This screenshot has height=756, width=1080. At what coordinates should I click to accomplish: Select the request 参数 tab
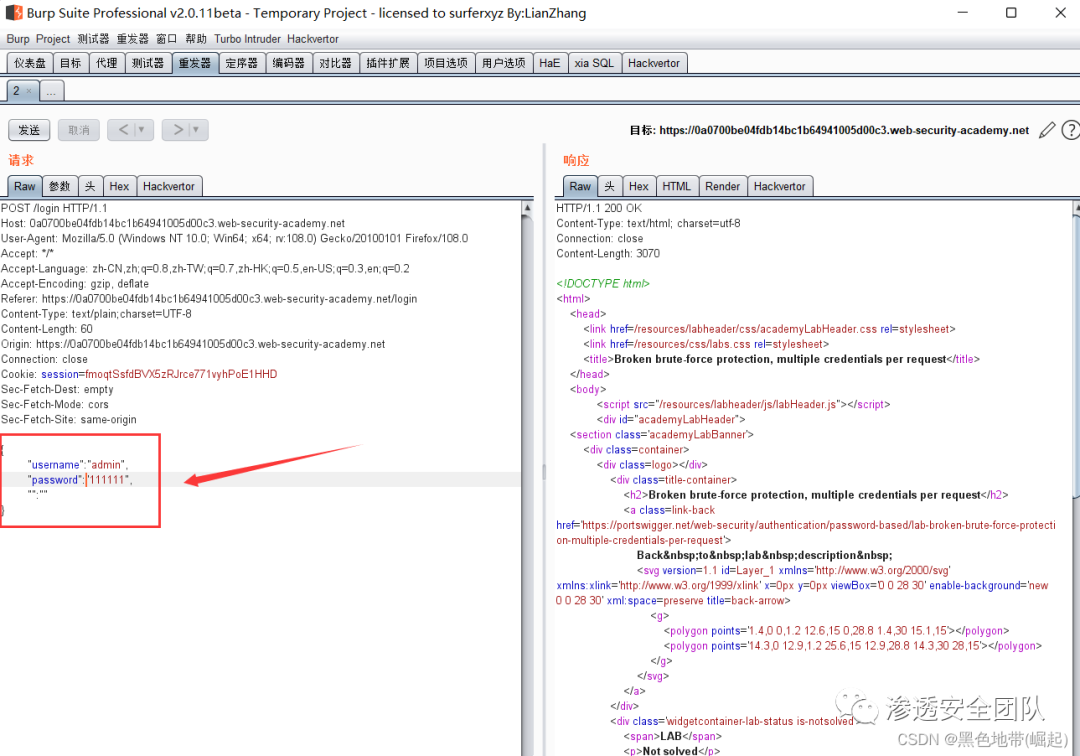[60, 186]
